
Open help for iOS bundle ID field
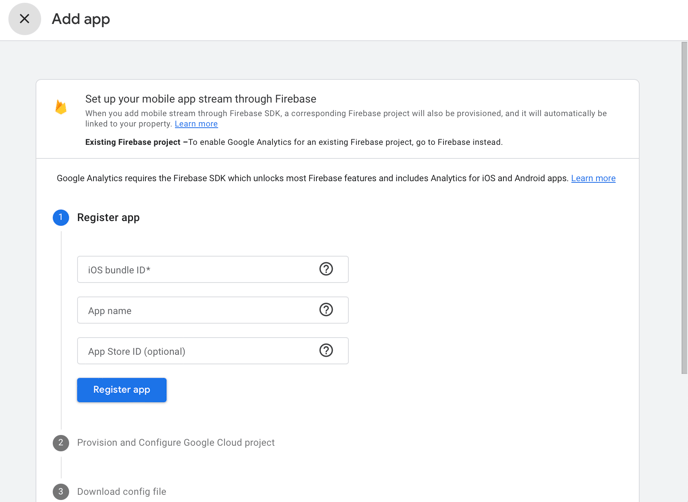pos(326,269)
